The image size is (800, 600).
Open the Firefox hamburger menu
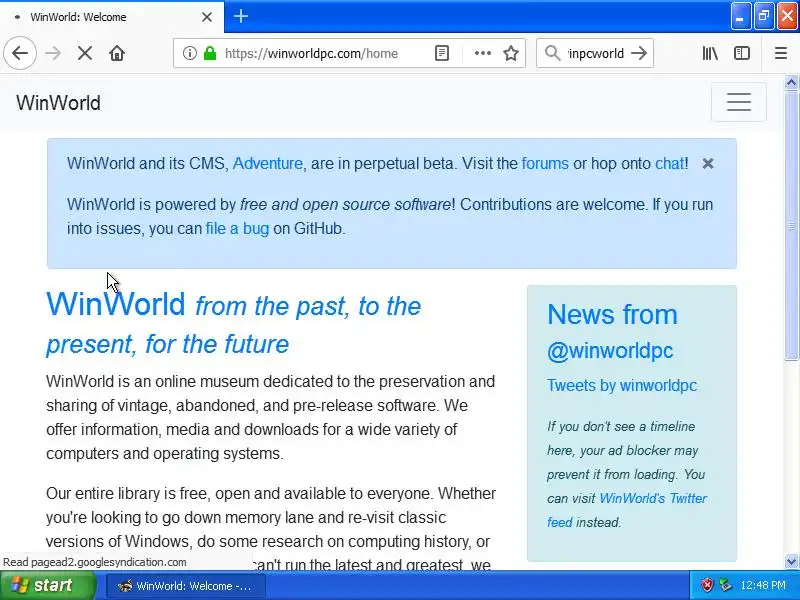point(781,53)
